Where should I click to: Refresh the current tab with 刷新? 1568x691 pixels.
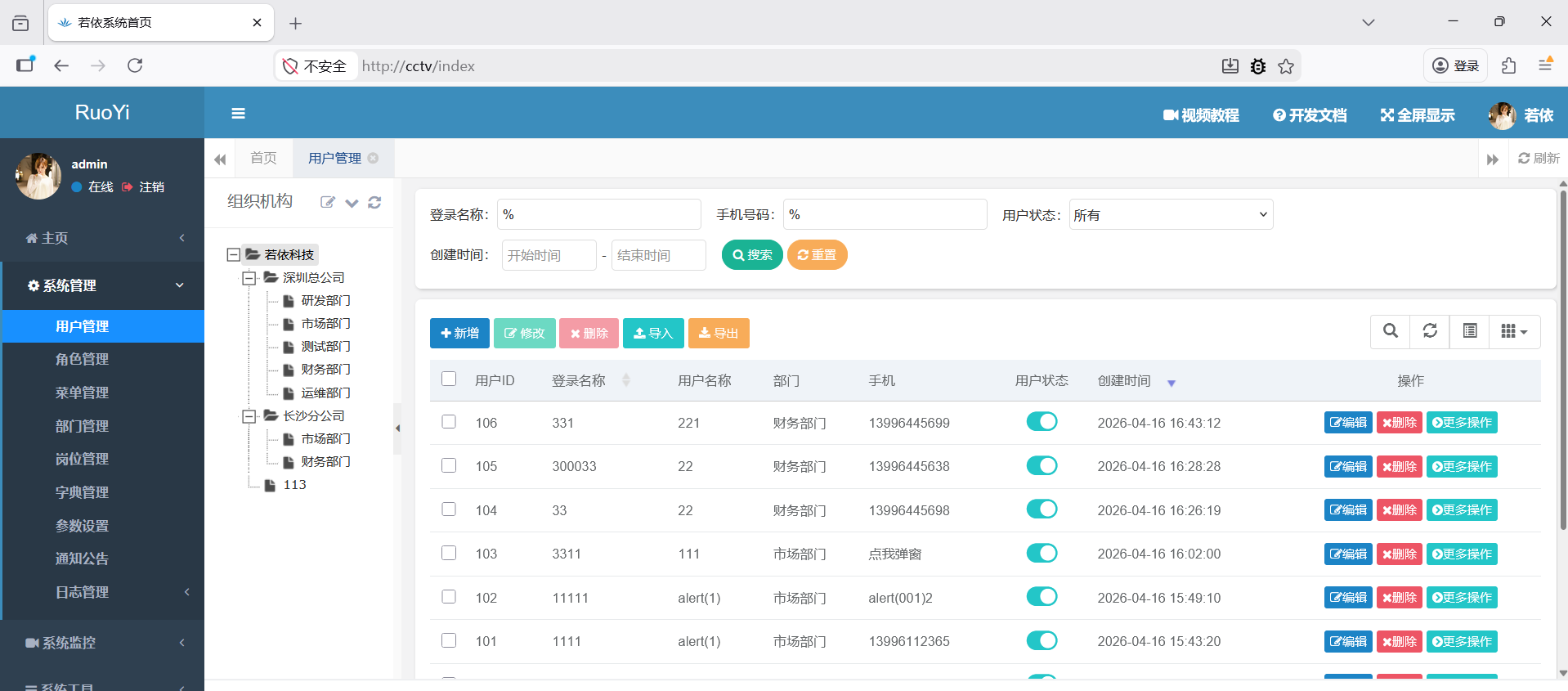coord(1539,158)
